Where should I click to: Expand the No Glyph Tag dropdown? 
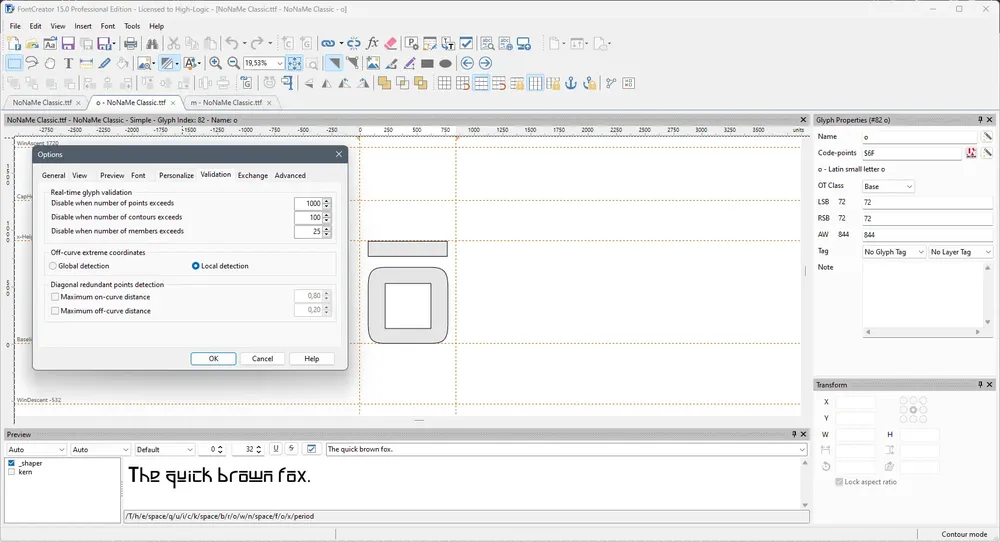(x=894, y=252)
